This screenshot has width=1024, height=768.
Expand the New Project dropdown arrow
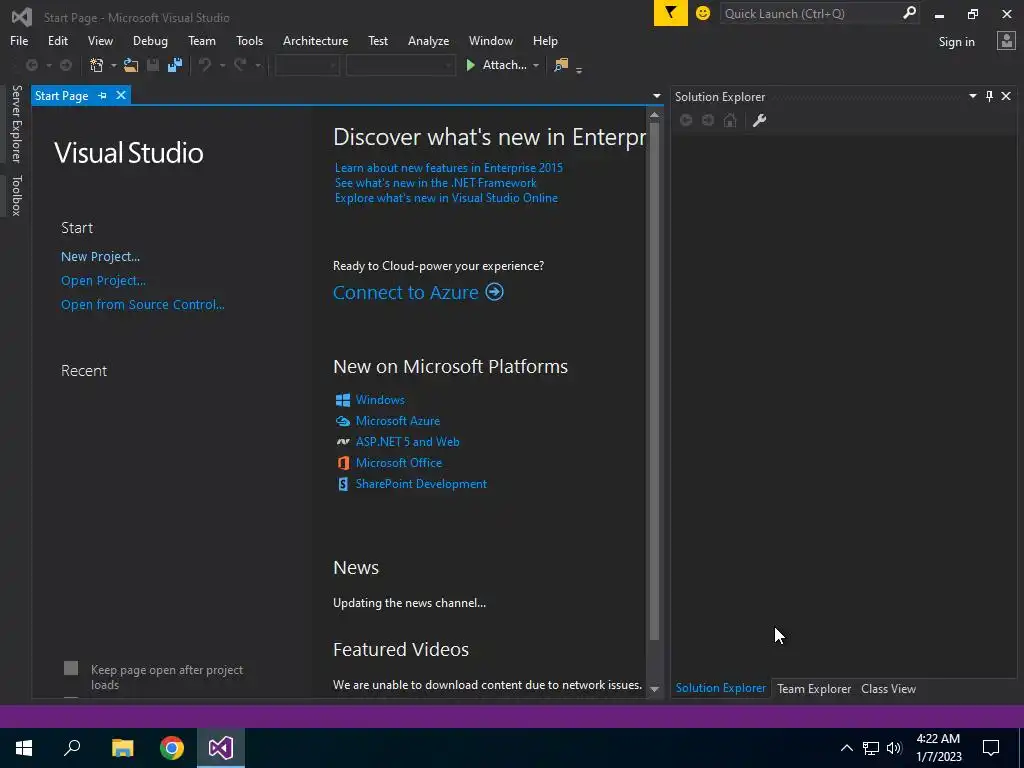coord(113,65)
